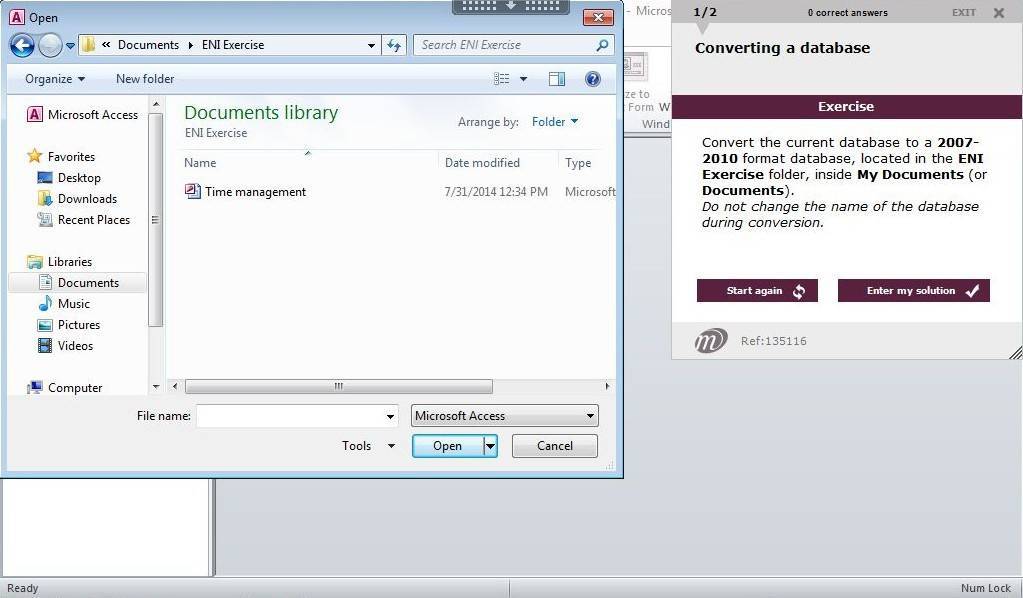Open the Downloads favorites folder

pyautogui.click(x=87, y=199)
